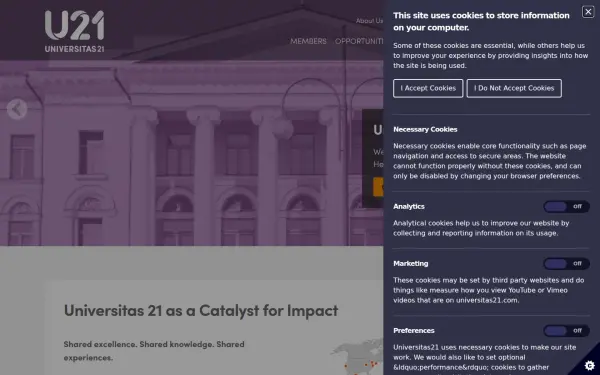Open the About Us link

pyautogui.click(x=369, y=21)
